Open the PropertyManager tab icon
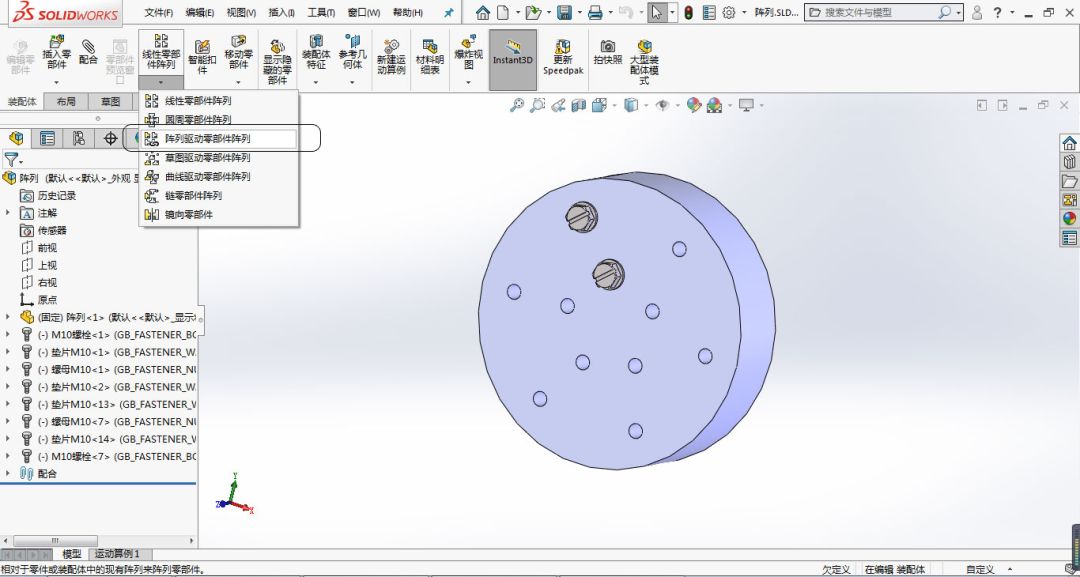This screenshot has width=1080, height=577. tap(48, 138)
